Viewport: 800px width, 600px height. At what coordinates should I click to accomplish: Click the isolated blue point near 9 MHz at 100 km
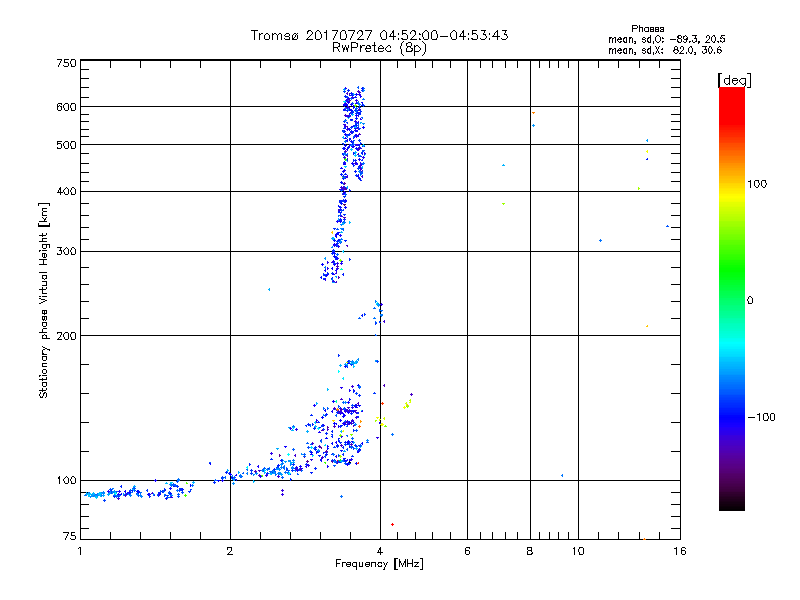[562, 476]
